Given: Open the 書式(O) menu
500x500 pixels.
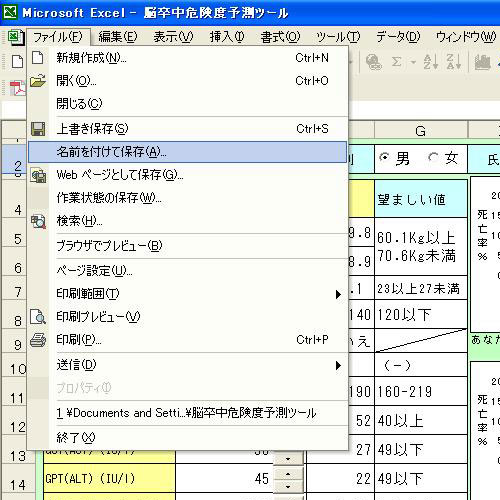Looking at the screenshot, I should coord(280,37).
